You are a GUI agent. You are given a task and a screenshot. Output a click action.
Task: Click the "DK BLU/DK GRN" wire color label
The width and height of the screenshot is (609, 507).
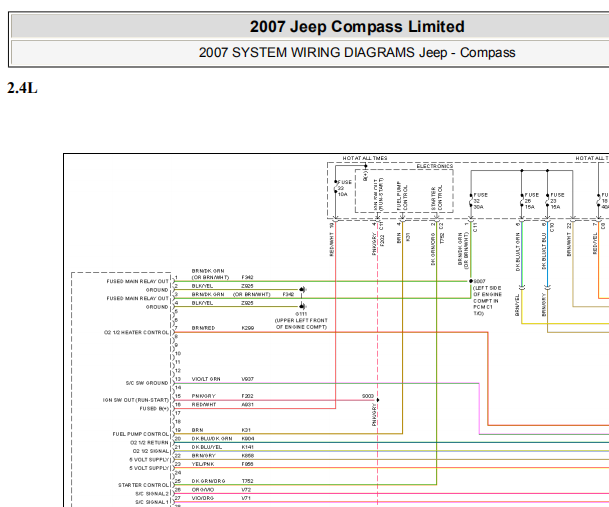tap(212, 438)
